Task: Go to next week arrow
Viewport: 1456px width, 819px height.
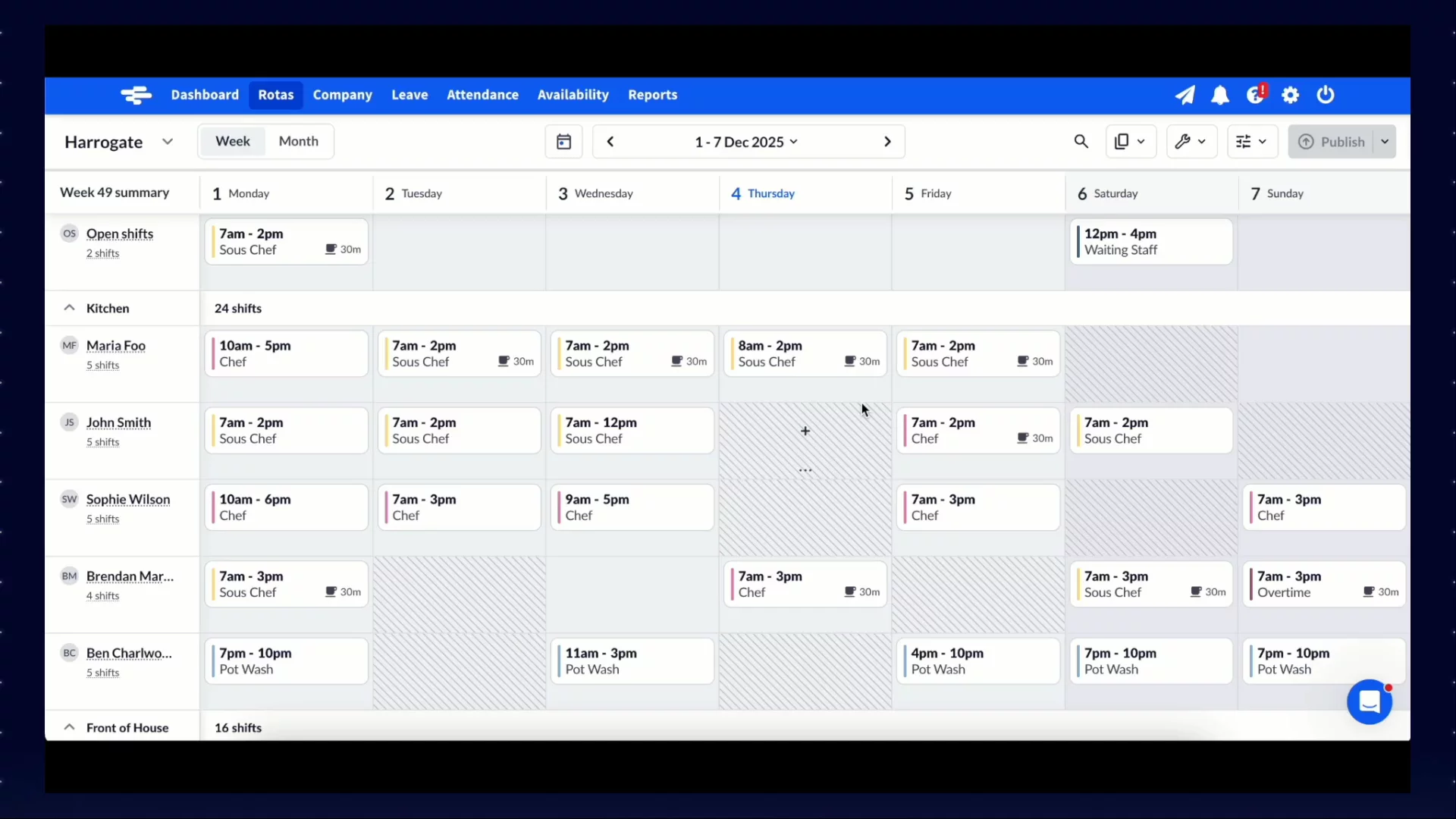Action: [x=887, y=142]
